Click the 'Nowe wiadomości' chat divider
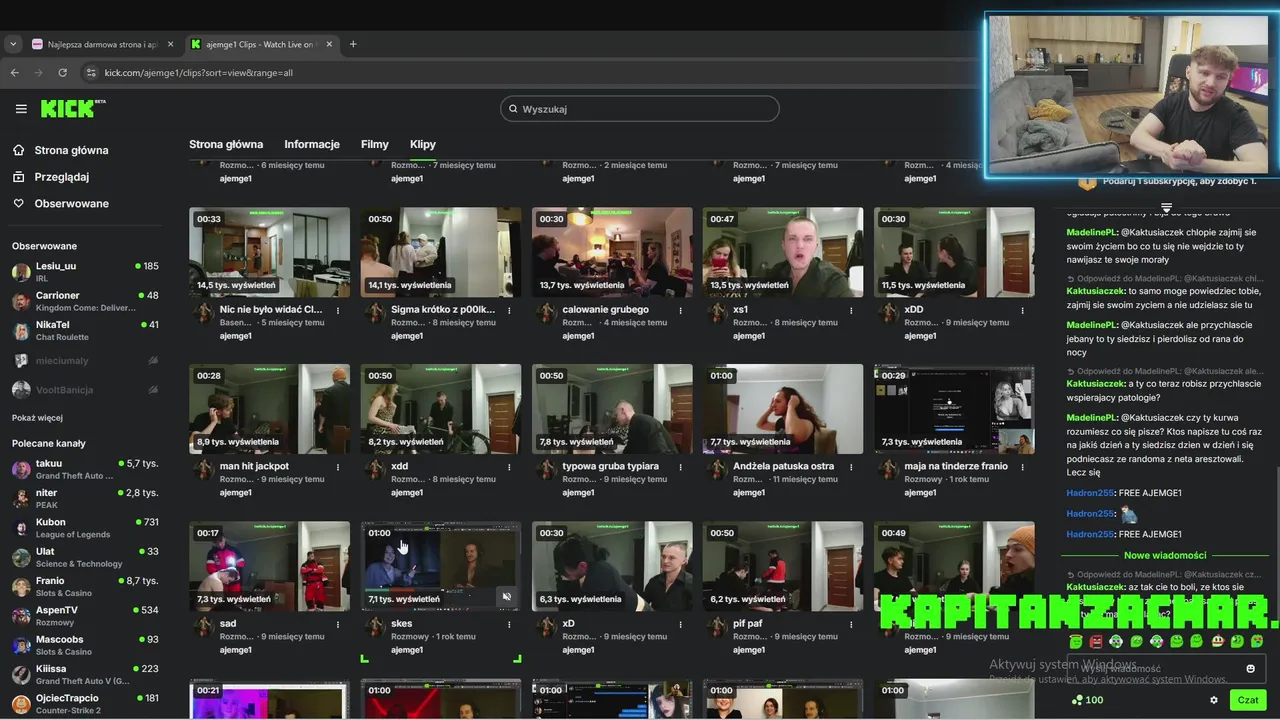Image resolution: width=1280 pixels, height=720 pixels. (1165, 555)
